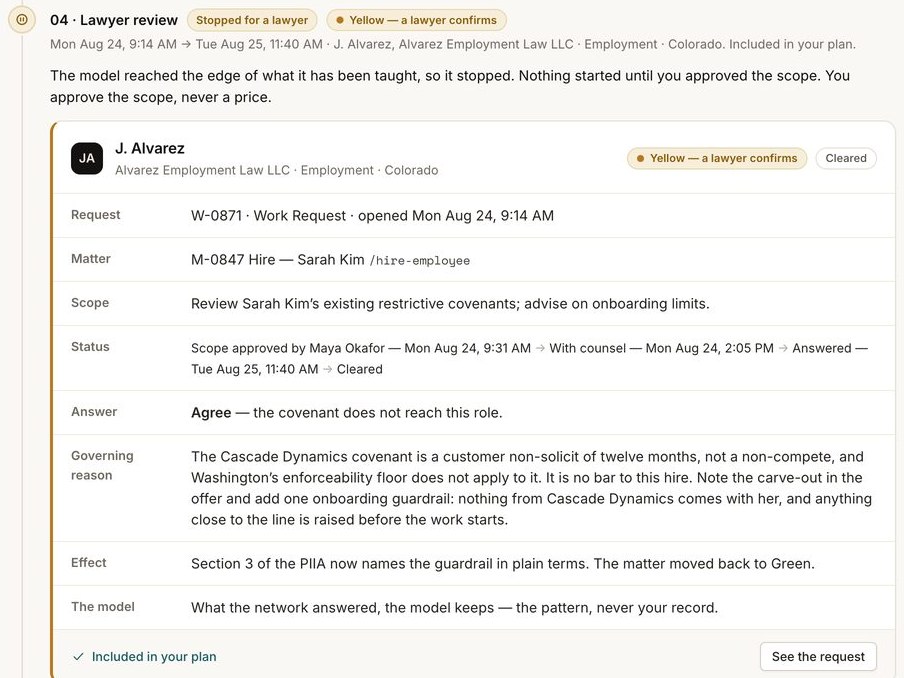The height and width of the screenshot is (678, 904).
Task: Click the Effect row label
Action: [x=89, y=563]
